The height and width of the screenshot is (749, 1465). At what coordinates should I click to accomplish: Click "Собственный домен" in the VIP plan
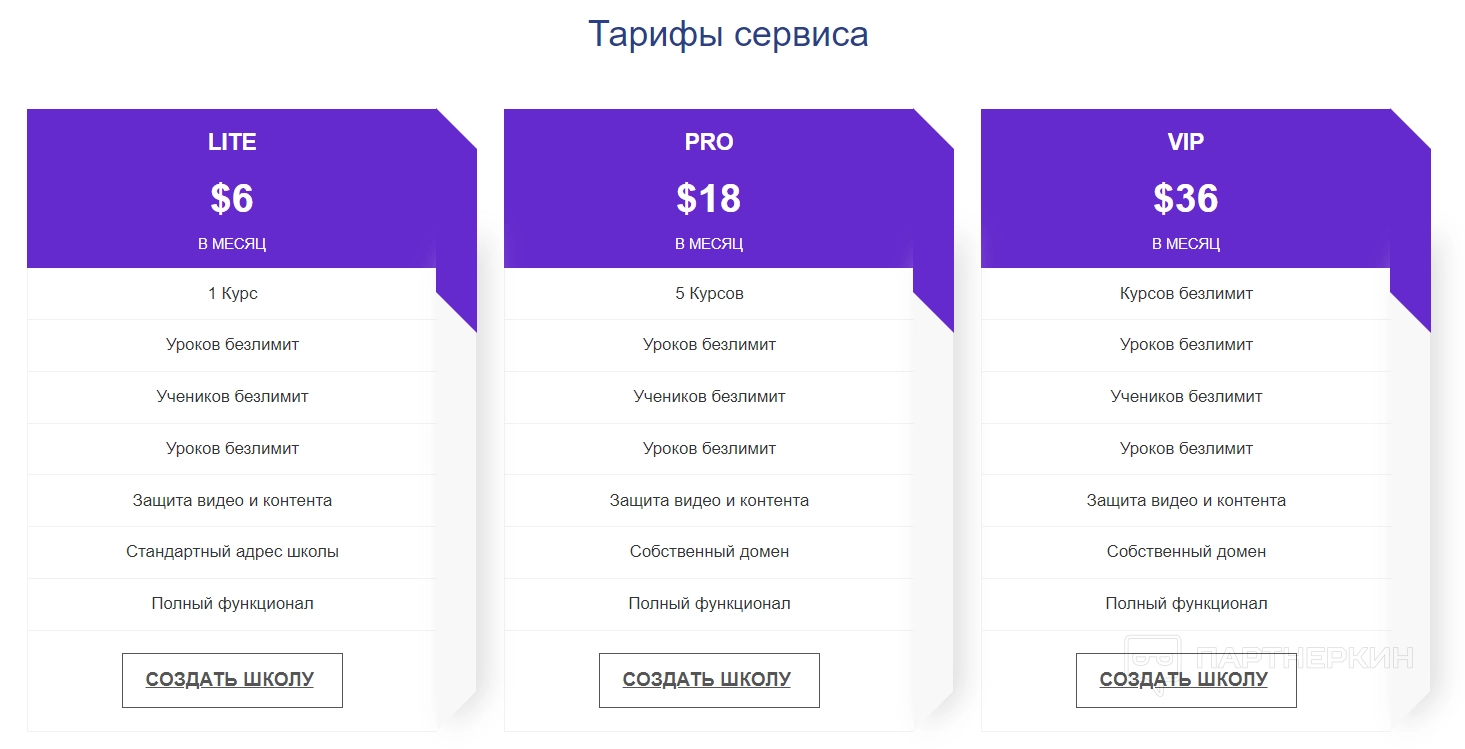coord(1186,552)
